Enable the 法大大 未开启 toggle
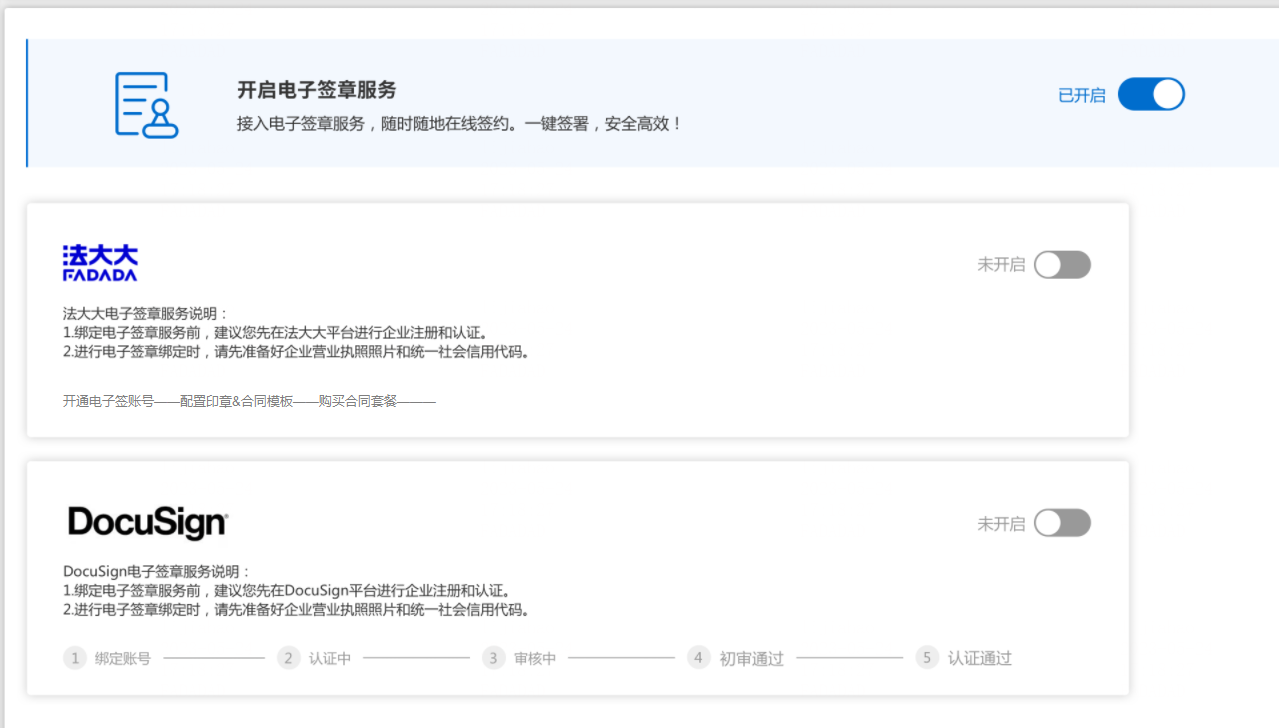Screen dimensions: 1279x728 (x=1062, y=265)
